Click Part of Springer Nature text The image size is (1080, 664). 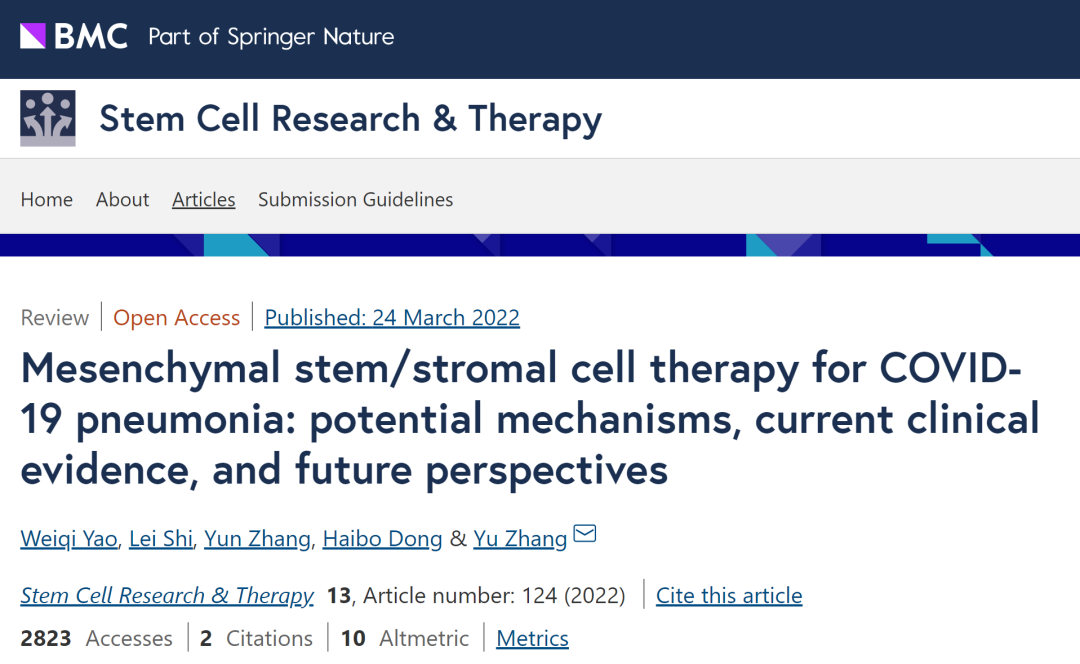pyautogui.click(x=271, y=37)
